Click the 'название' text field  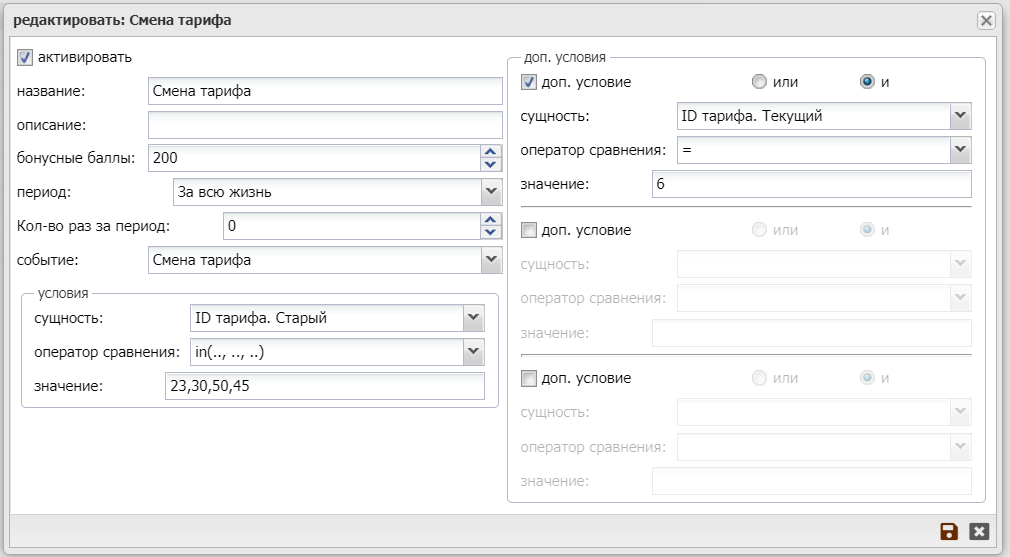[x=324, y=92]
